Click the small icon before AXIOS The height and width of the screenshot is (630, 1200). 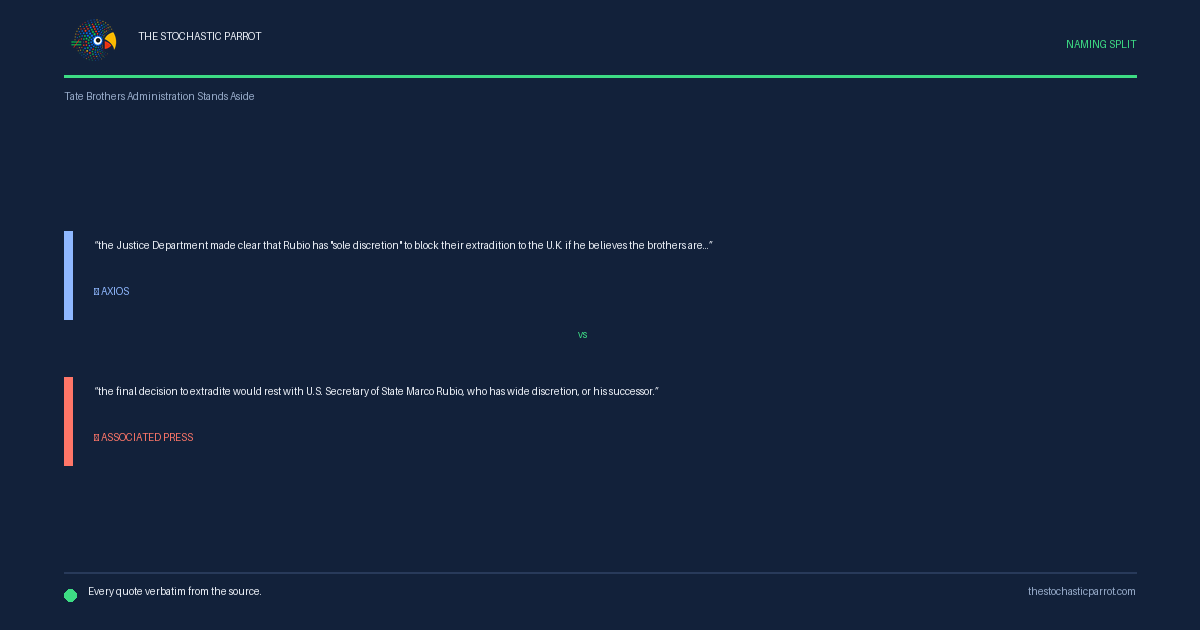pos(96,292)
